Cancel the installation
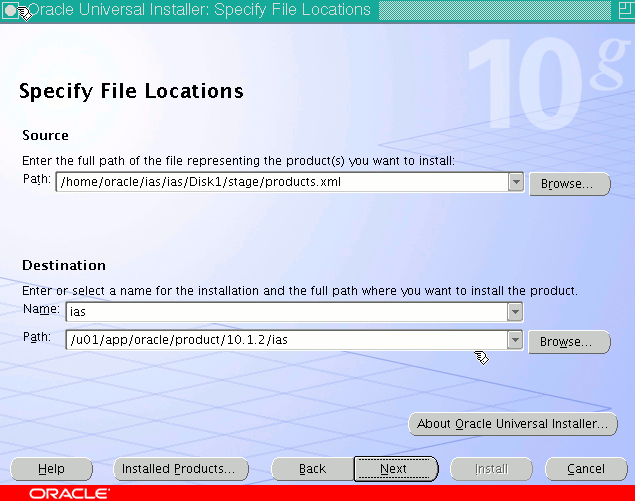Viewport: 635px width, 501px height. [x=586, y=469]
